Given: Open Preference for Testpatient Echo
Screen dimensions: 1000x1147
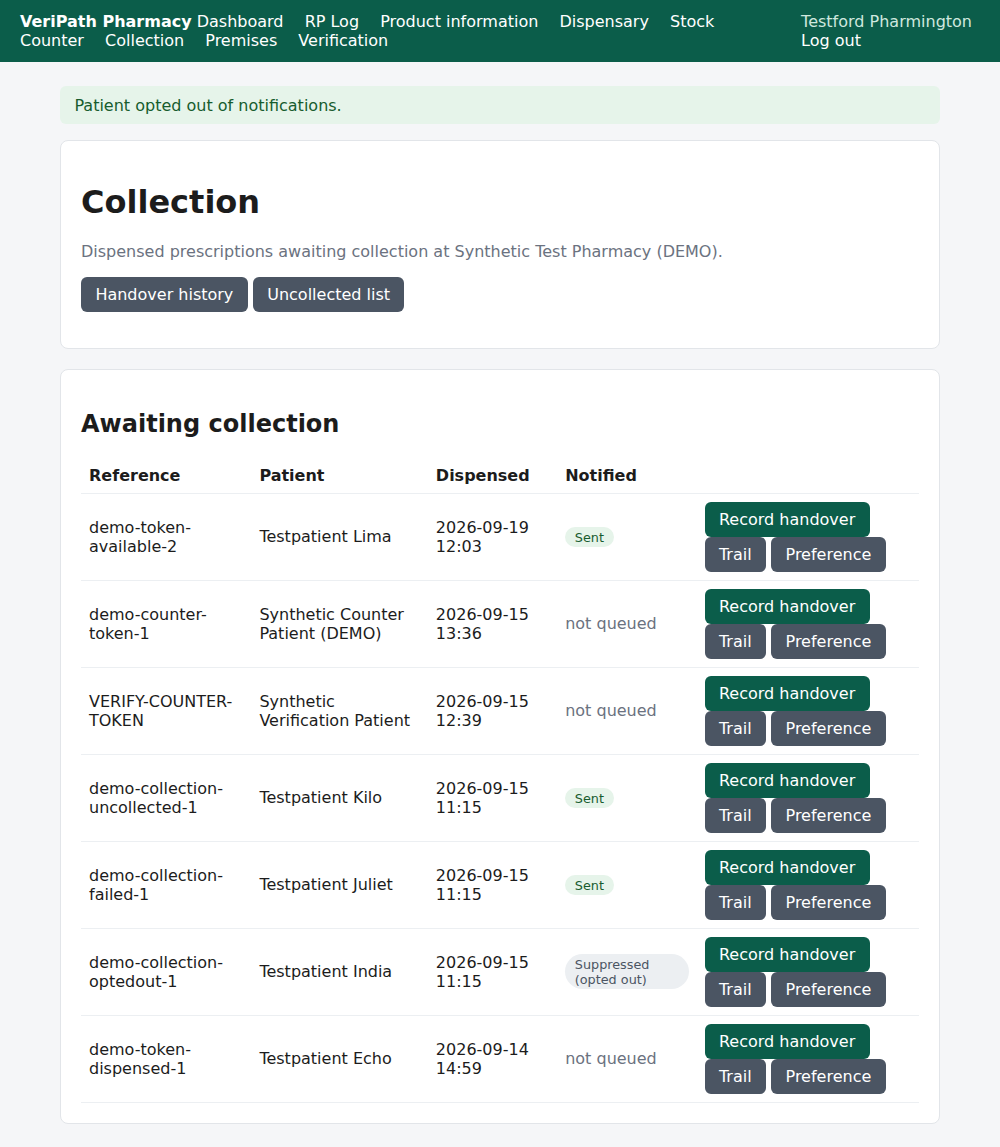Looking at the screenshot, I should pyautogui.click(x=828, y=1077).
